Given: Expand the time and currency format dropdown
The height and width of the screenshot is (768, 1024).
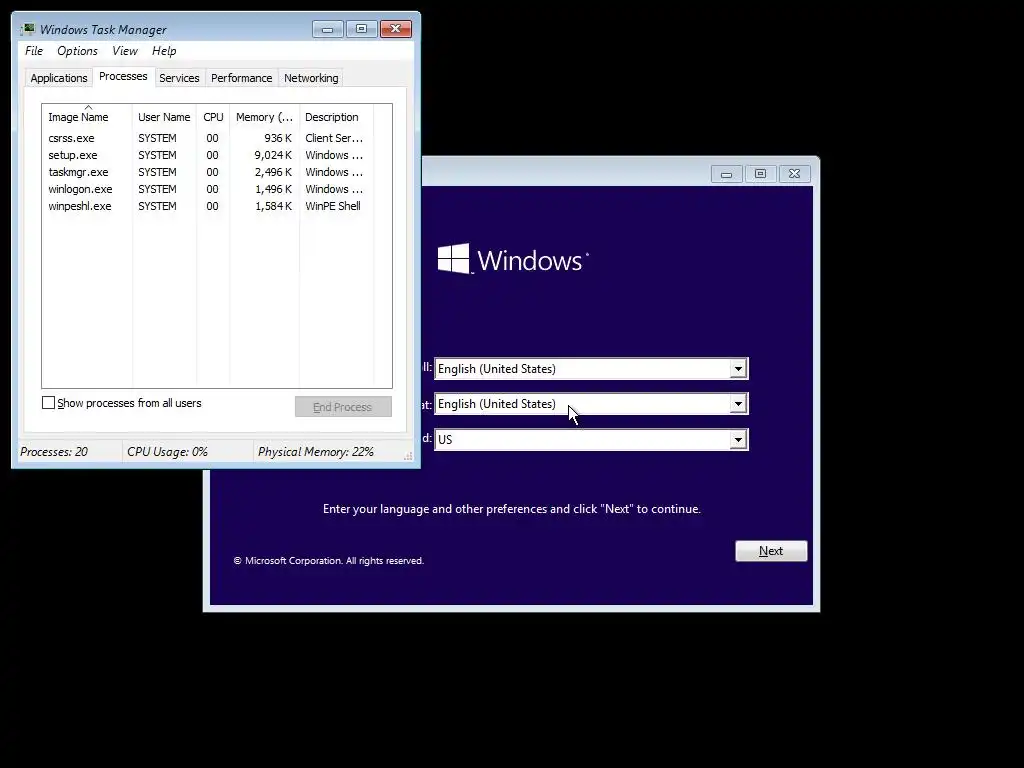Looking at the screenshot, I should pyautogui.click(x=738, y=404).
